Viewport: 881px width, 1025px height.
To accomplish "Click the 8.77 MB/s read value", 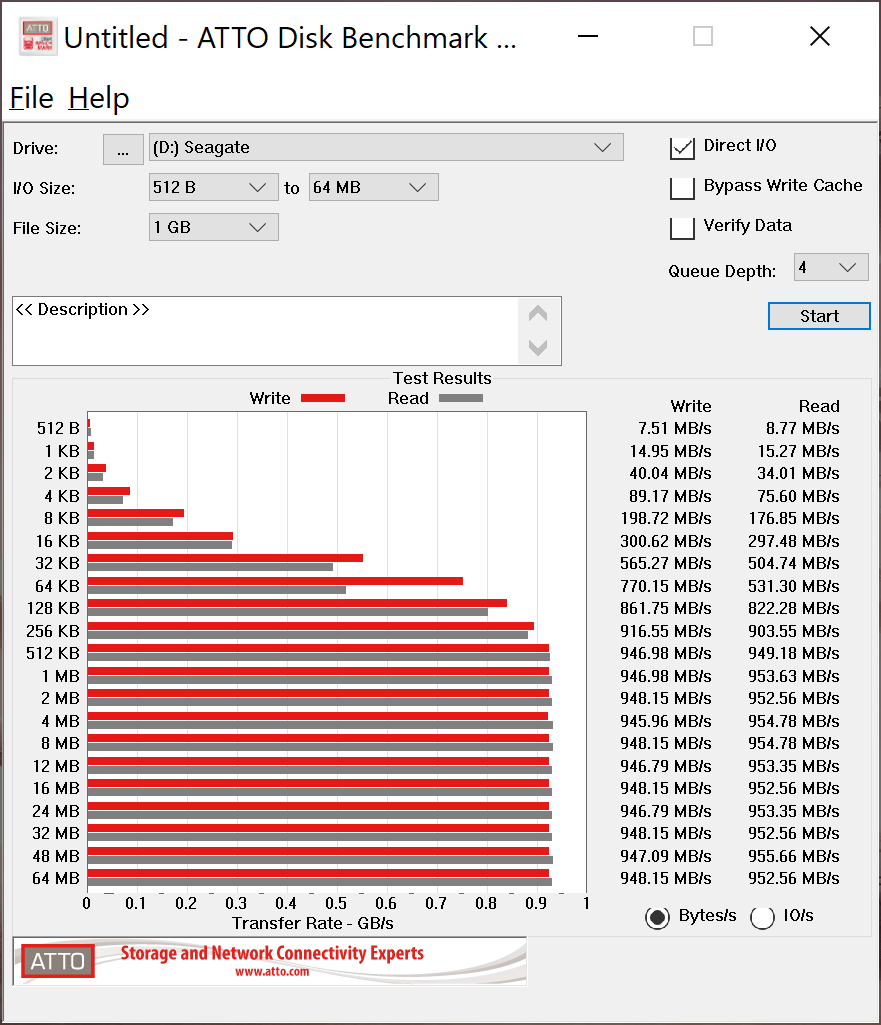I will [803, 429].
